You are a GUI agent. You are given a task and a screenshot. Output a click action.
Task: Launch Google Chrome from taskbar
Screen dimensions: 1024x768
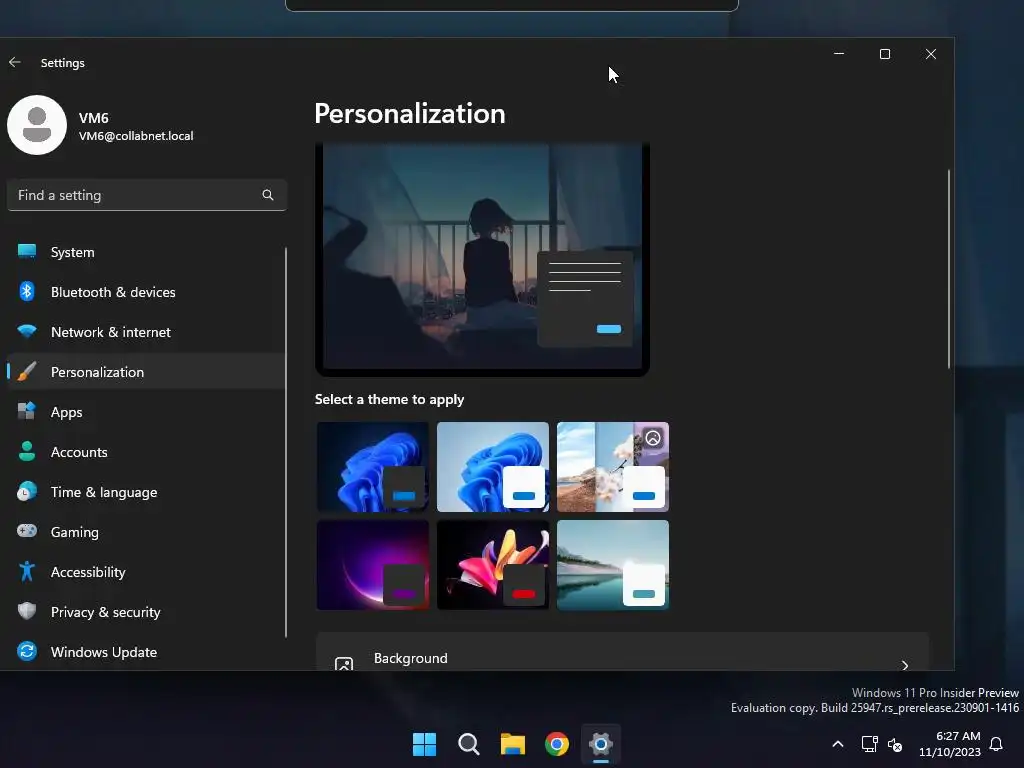556,744
